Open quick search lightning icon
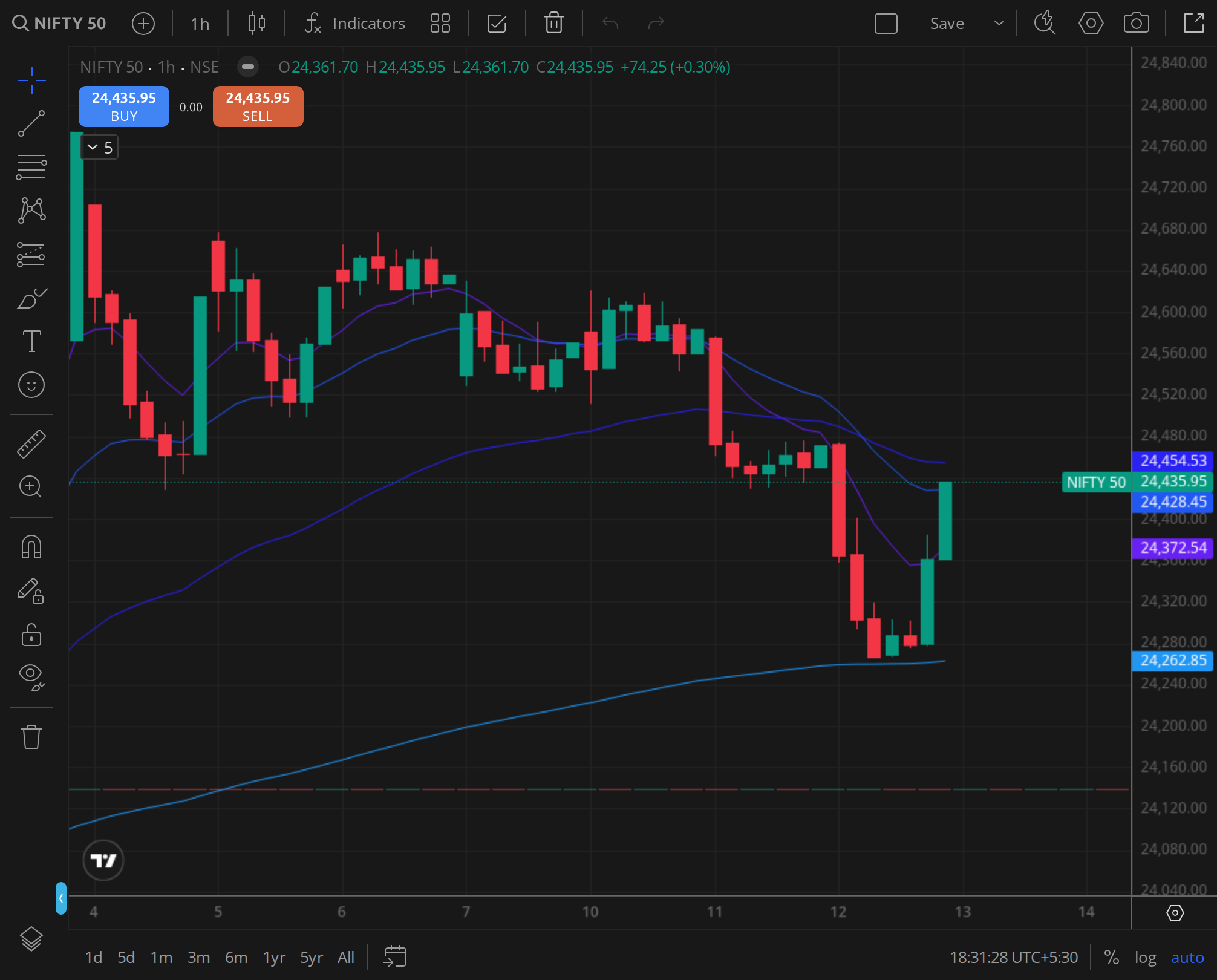This screenshot has height=980, width=1217. 1045,24
